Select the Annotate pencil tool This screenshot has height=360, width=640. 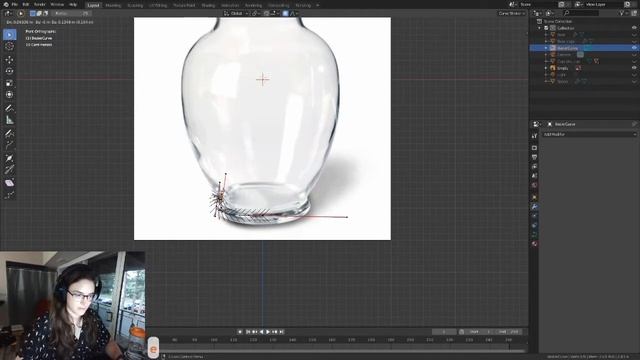click(9, 108)
